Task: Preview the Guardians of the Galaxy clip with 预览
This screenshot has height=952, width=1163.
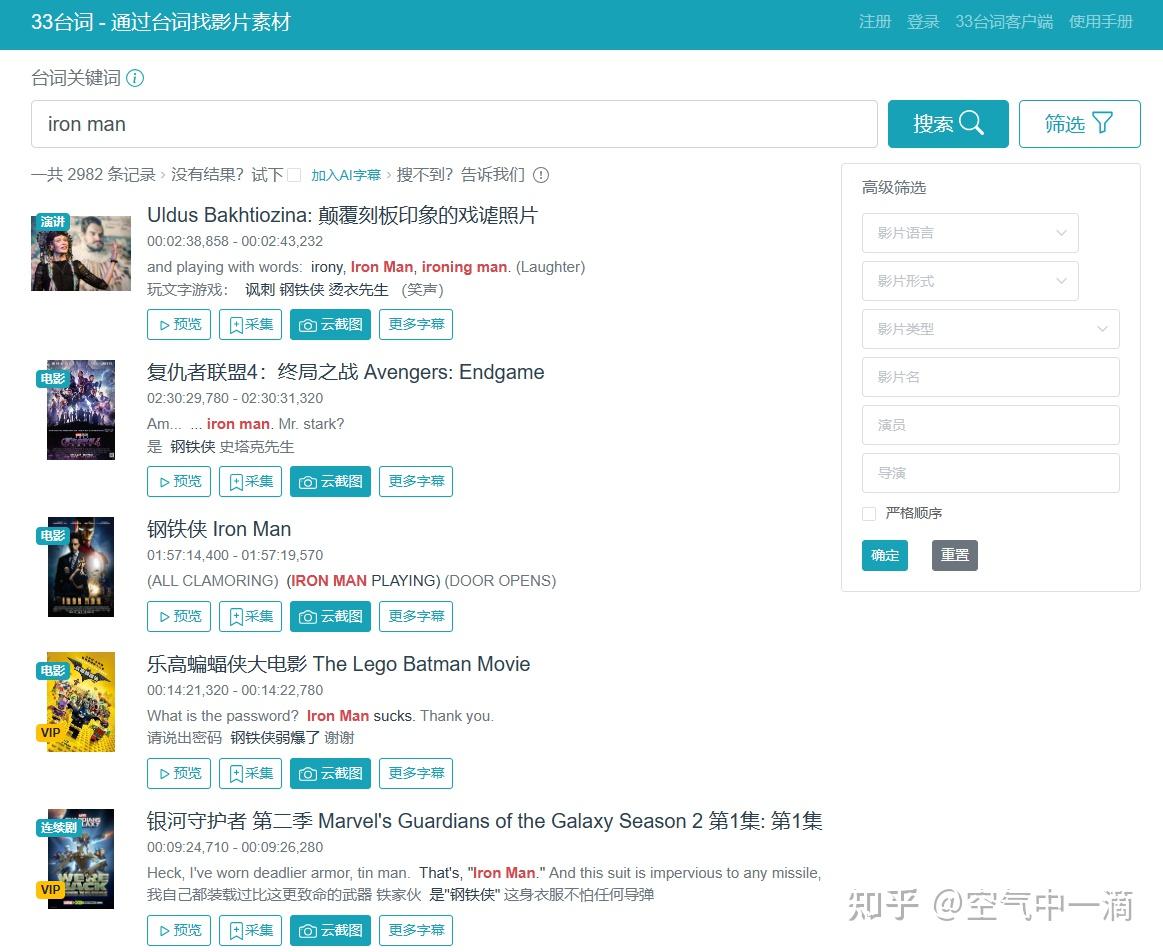Action: tap(179, 931)
